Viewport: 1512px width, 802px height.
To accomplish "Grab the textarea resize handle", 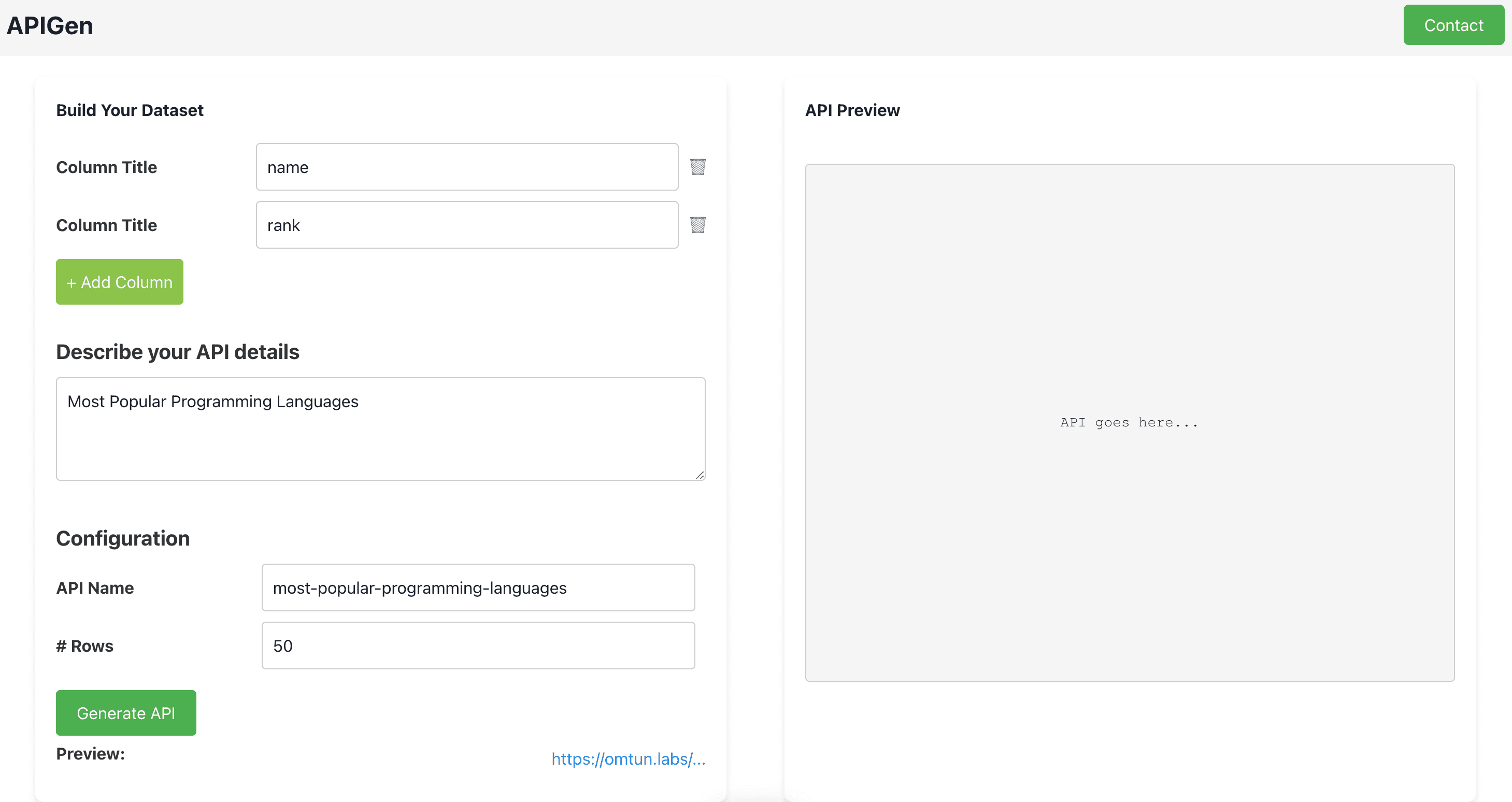I will click(700, 475).
